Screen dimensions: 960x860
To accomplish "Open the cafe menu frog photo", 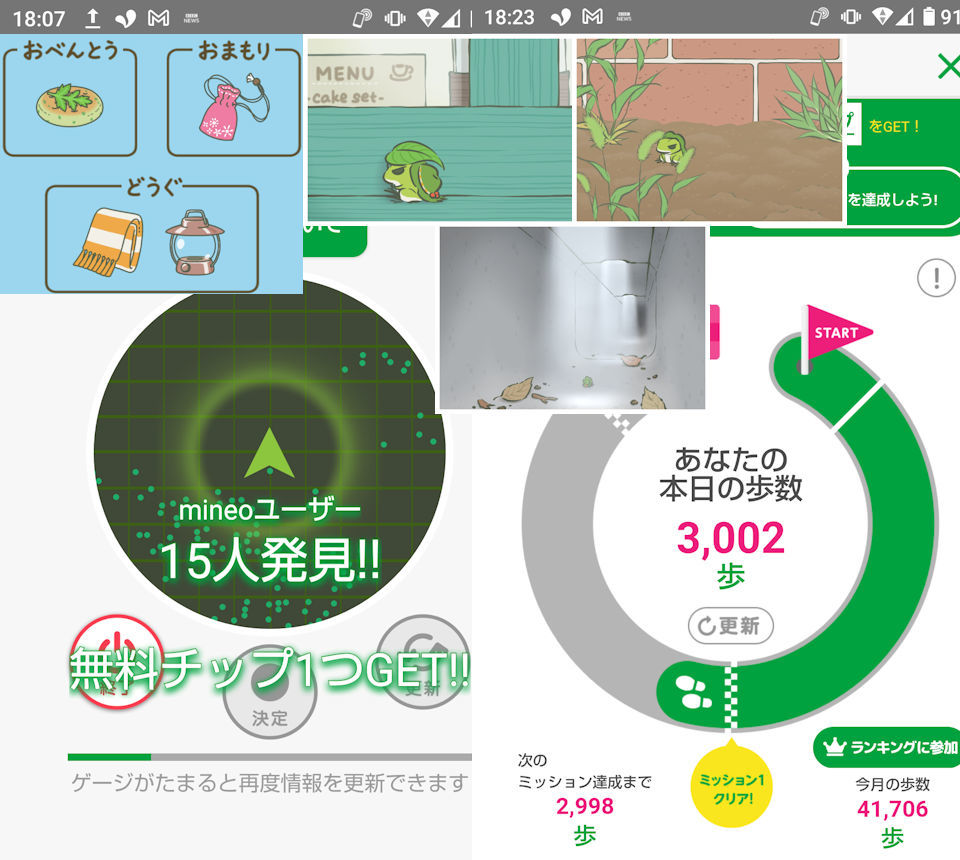I will pyautogui.click(x=440, y=129).
